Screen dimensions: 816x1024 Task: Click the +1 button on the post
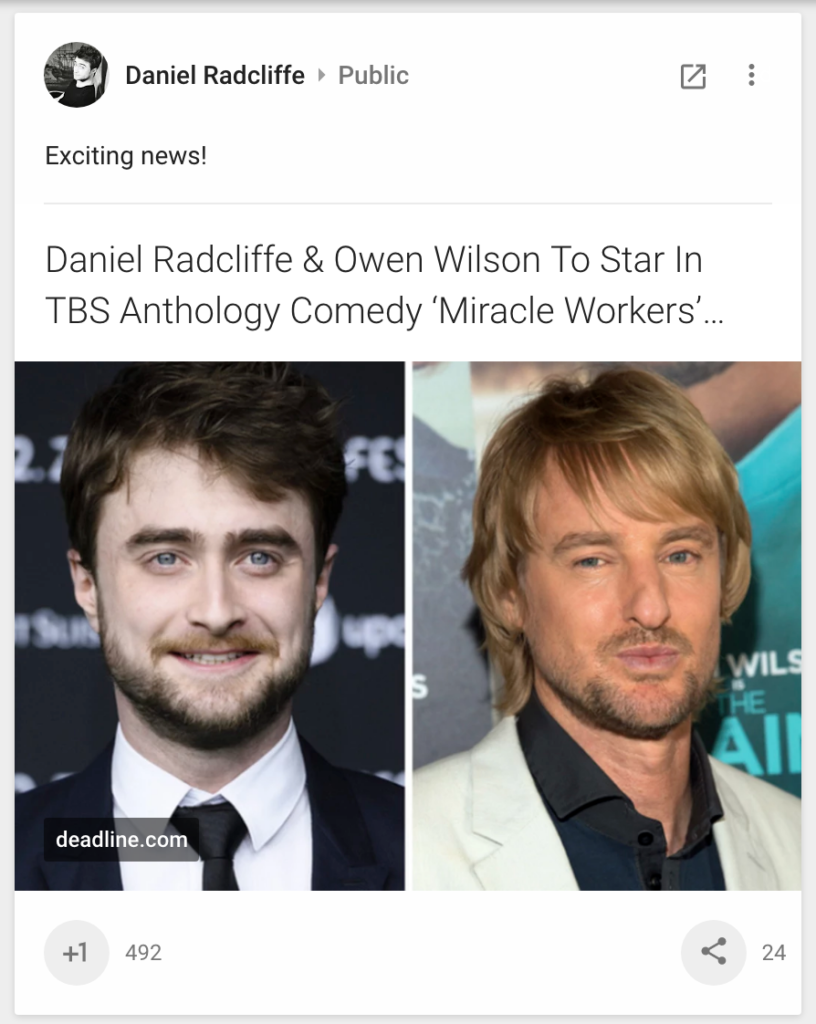click(76, 952)
